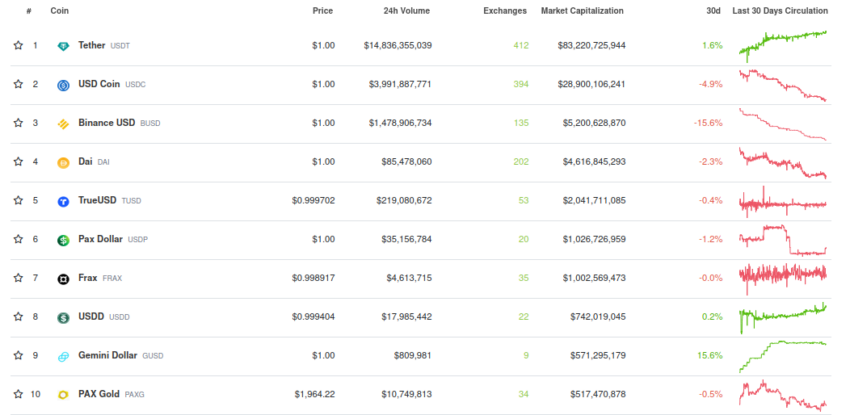The height and width of the screenshot is (415, 850).
Task: Click the TrueUSD logo icon
Action: 63,201
